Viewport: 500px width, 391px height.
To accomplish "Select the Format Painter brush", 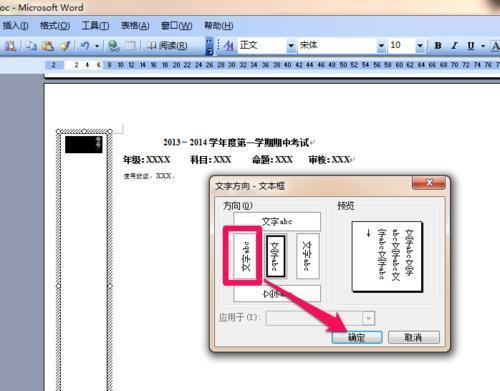I will pos(65,46).
